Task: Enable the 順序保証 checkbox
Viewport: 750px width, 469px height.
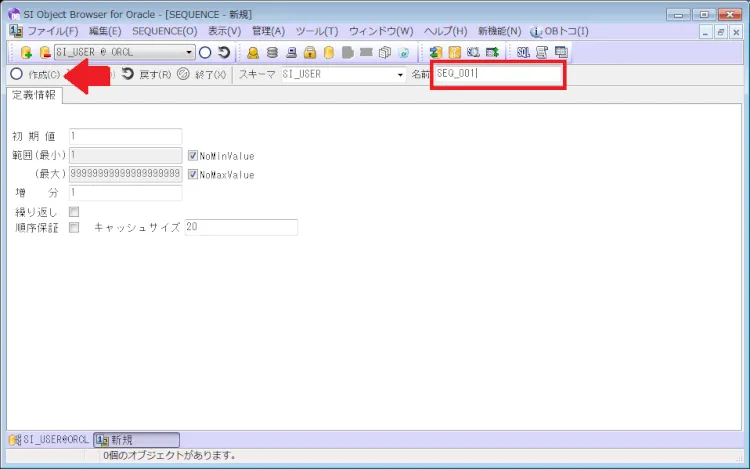Action: click(x=74, y=227)
